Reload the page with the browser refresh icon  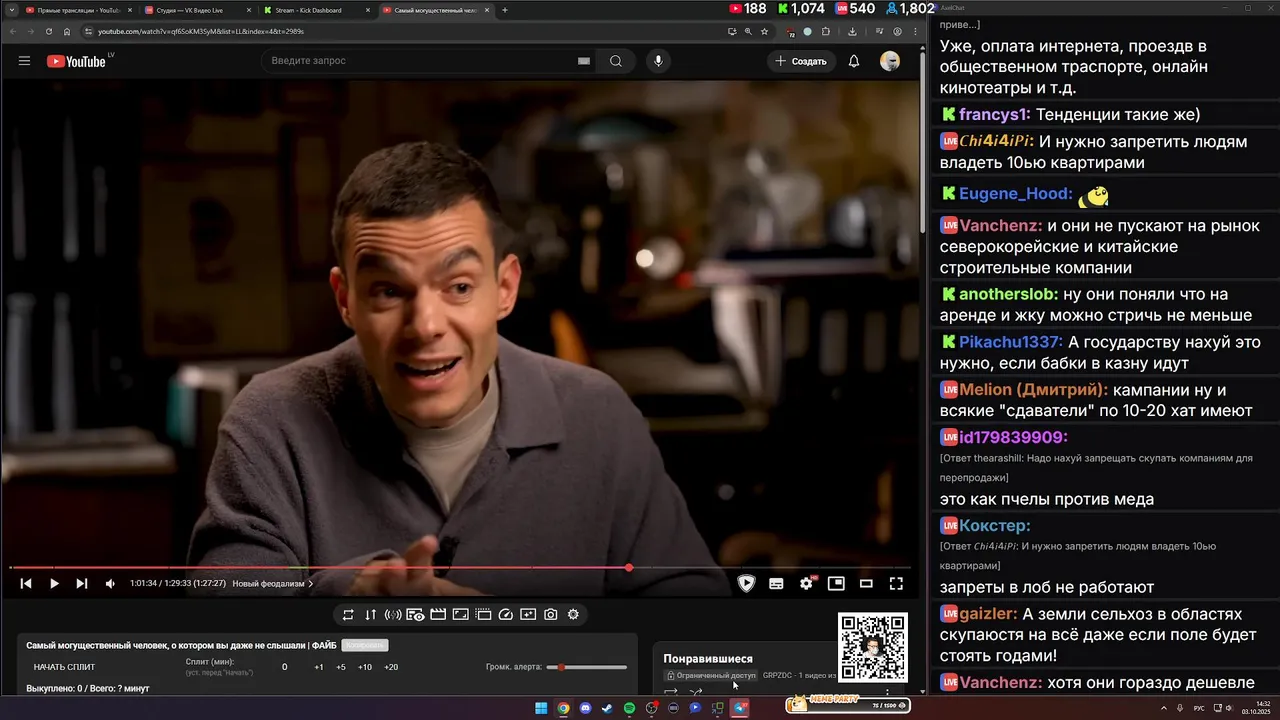(49, 31)
